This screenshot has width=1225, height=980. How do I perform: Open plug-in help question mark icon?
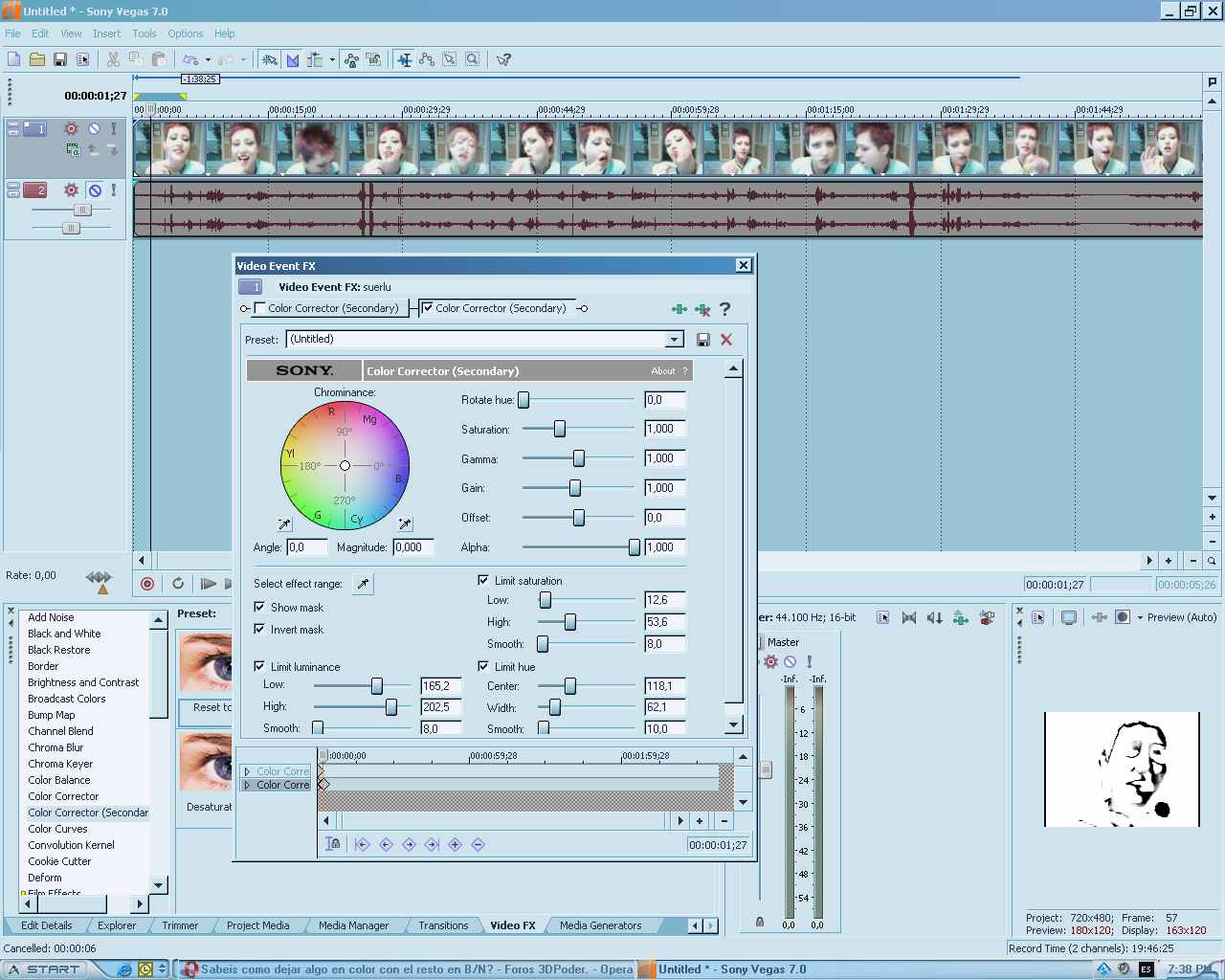[x=724, y=308]
